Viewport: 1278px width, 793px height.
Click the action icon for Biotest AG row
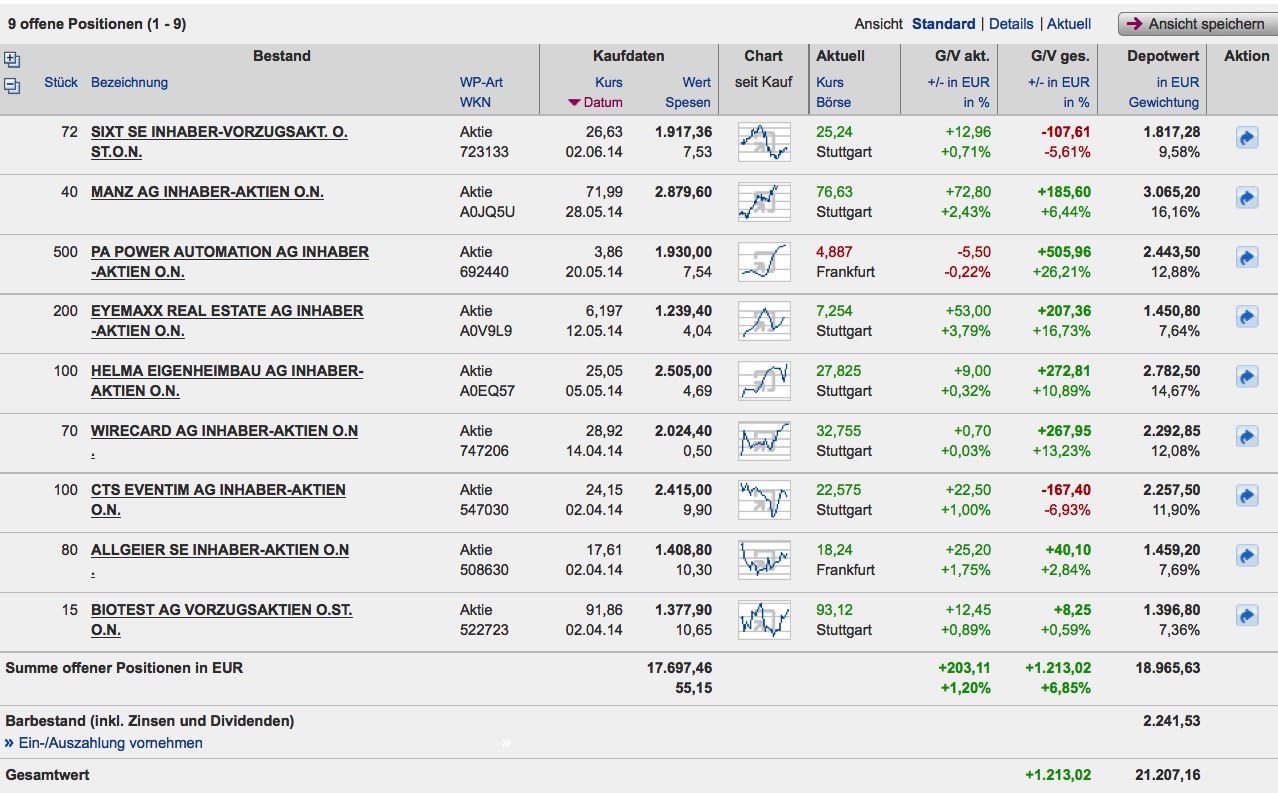(1246, 616)
